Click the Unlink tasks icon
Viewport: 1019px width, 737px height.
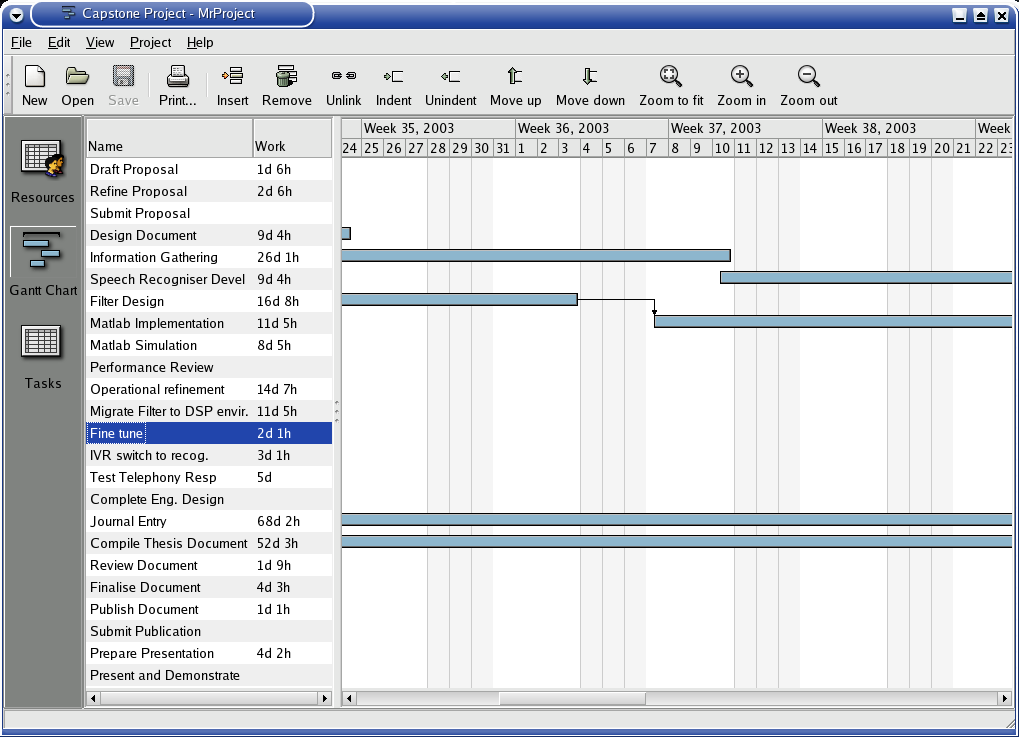344,77
